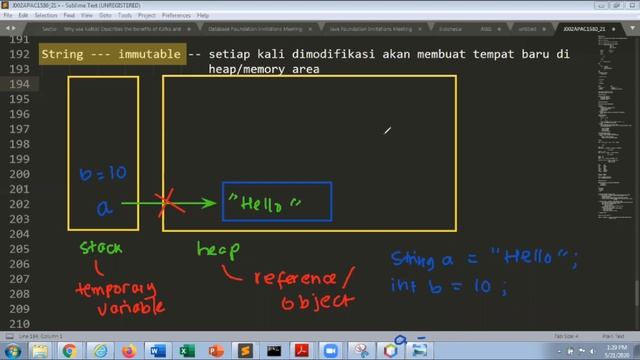Open the Windows Start menu orb
This screenshot has width=640, height=360.
coord(12,351)
